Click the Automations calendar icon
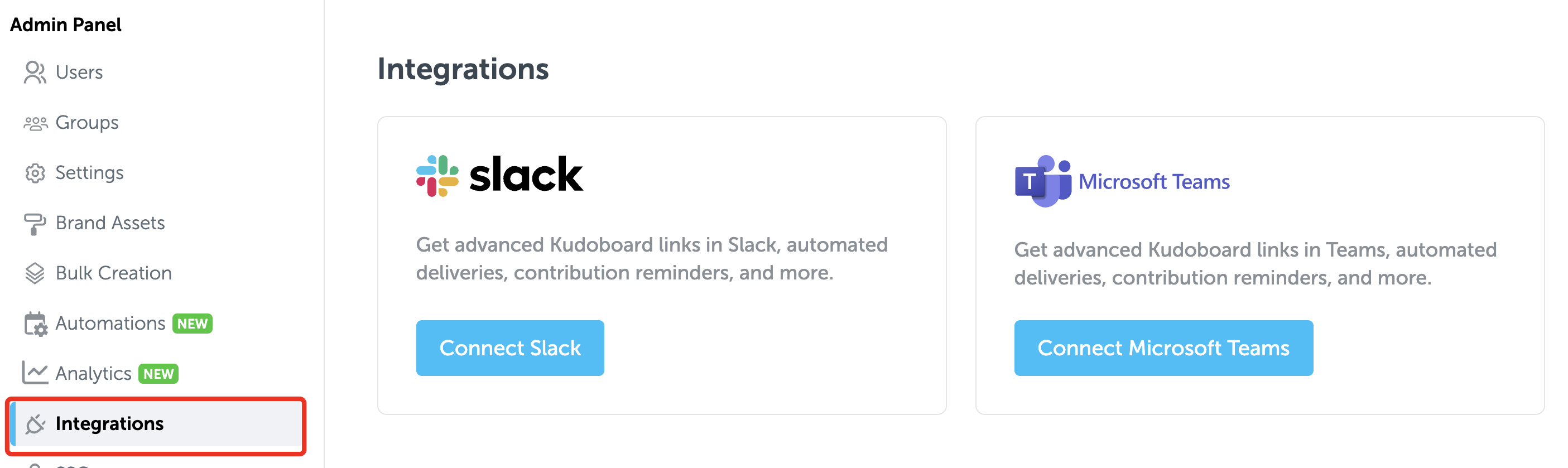The width and height of the screenshot is (1568, 468). click(x=35, y=324)
